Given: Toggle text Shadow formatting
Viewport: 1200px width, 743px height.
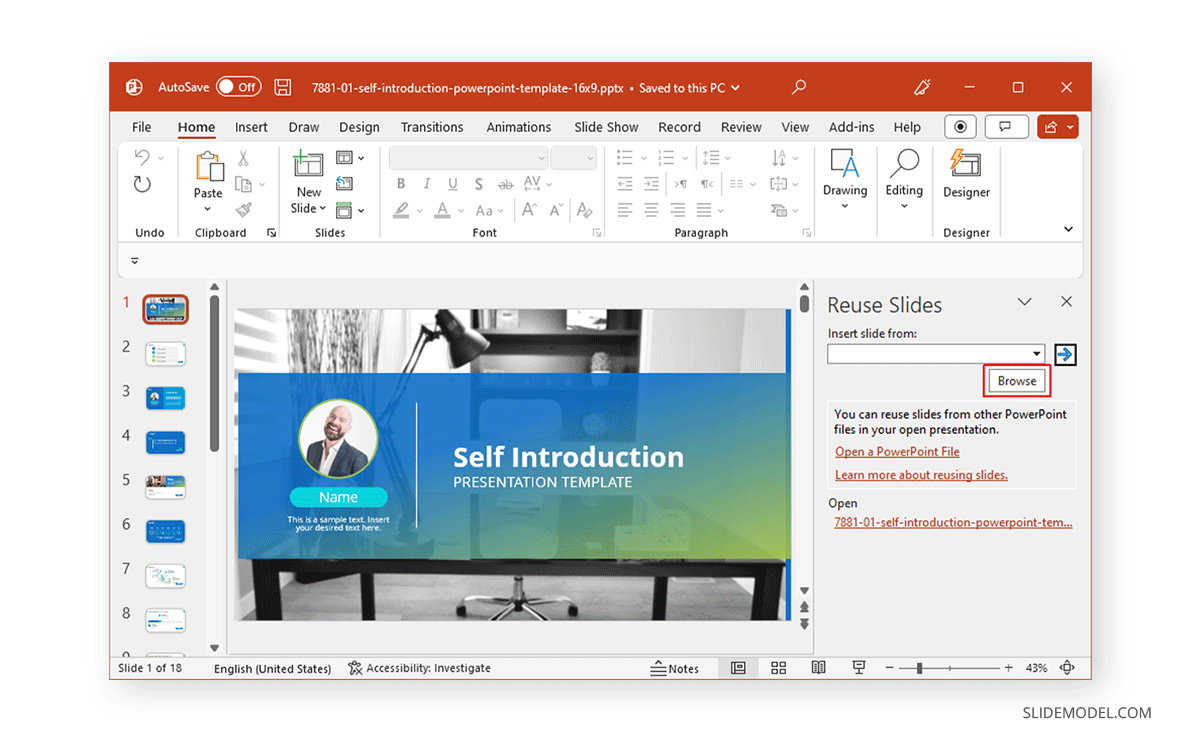Looking at the screenshot, I should (x=479, y=184).
